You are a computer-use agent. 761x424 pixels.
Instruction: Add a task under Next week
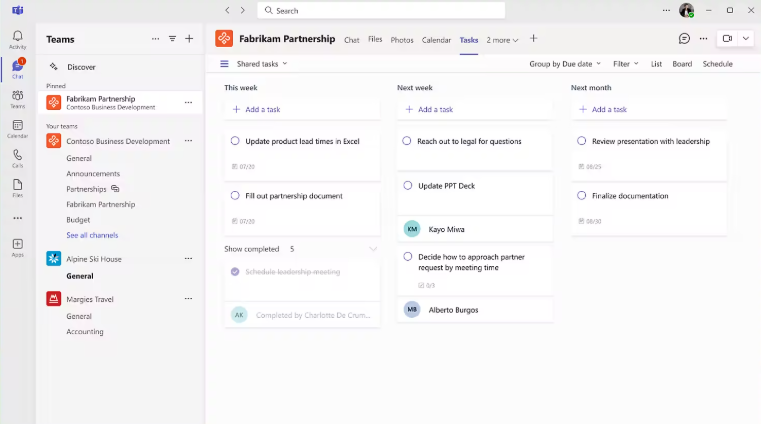click(475, 109)
